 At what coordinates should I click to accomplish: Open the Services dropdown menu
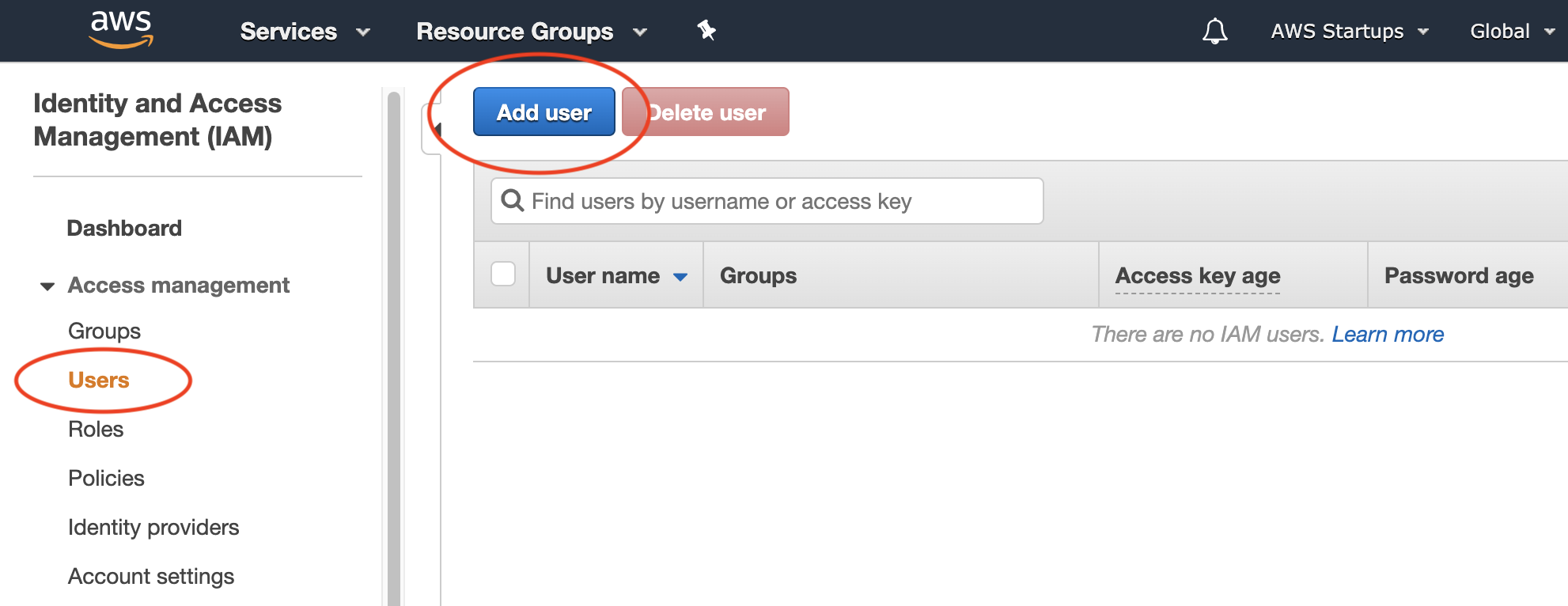point(305,32)
